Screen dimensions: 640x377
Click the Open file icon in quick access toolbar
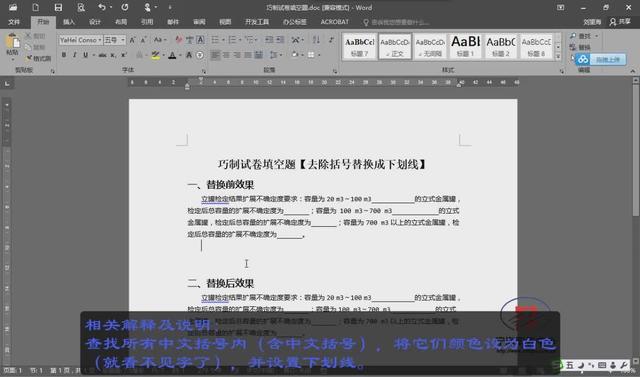[13, 7]
